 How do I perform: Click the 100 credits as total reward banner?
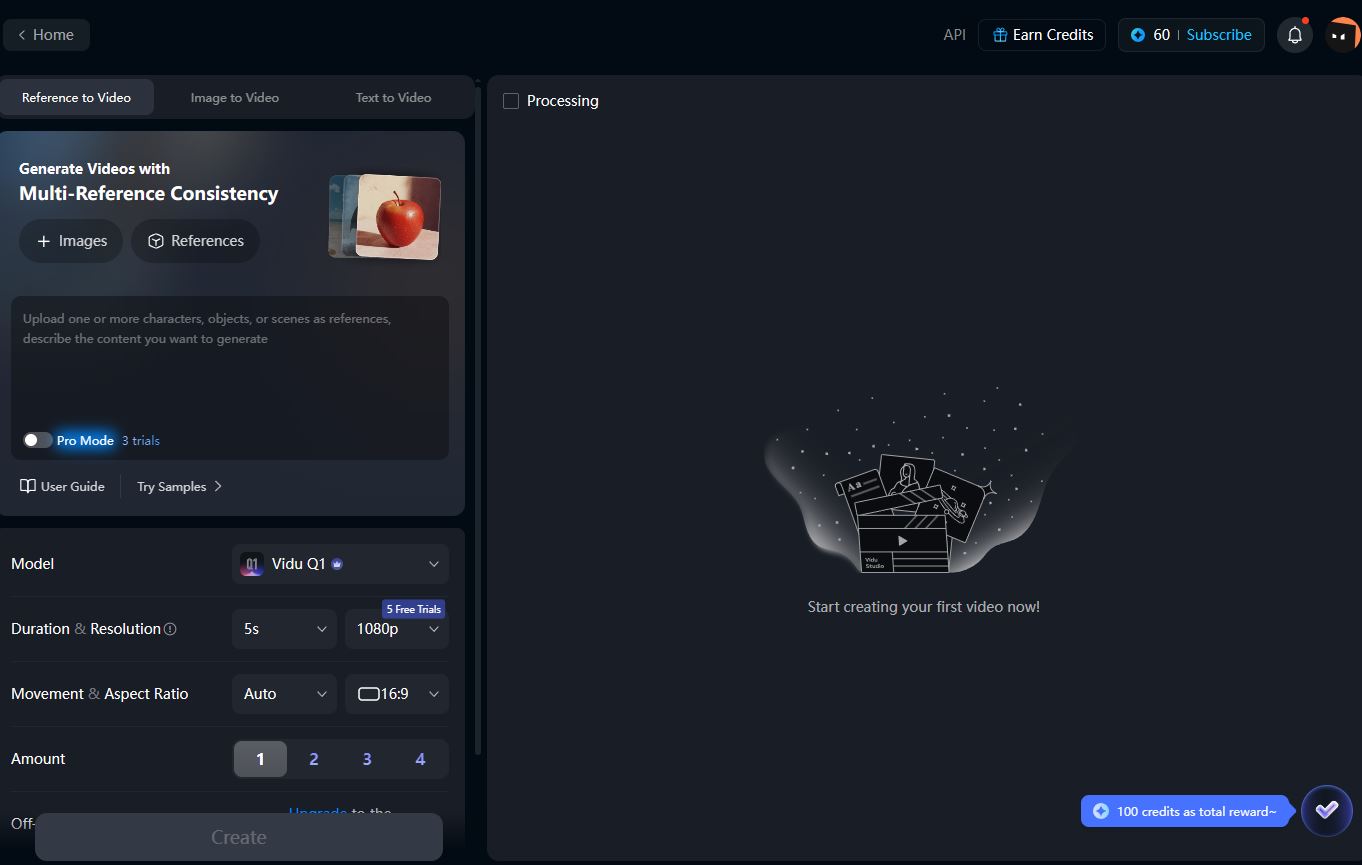coord(1185,811)
